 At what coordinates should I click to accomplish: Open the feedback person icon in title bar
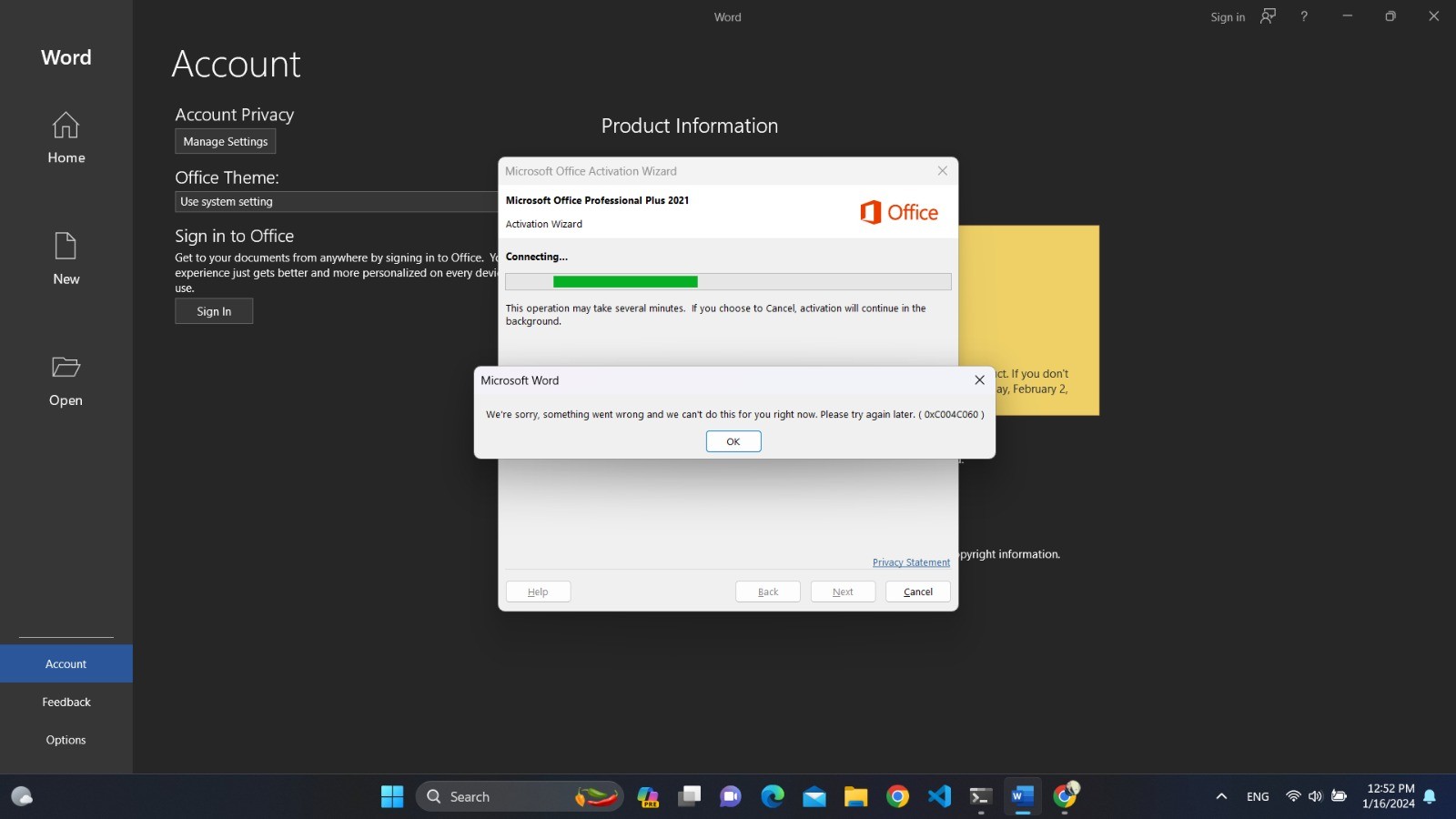click(x=1269, y=16)
